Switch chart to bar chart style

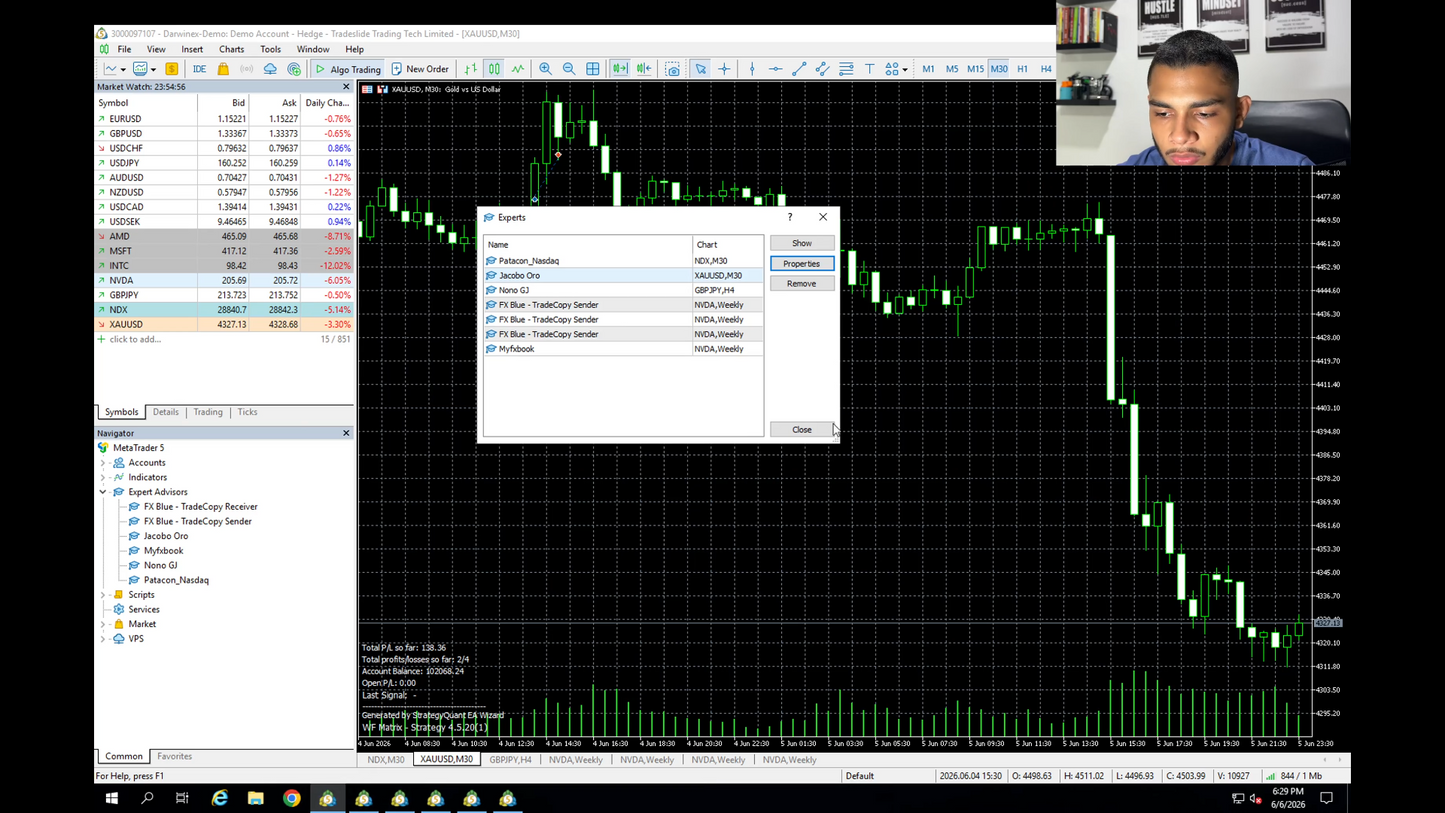pos(470,69)
